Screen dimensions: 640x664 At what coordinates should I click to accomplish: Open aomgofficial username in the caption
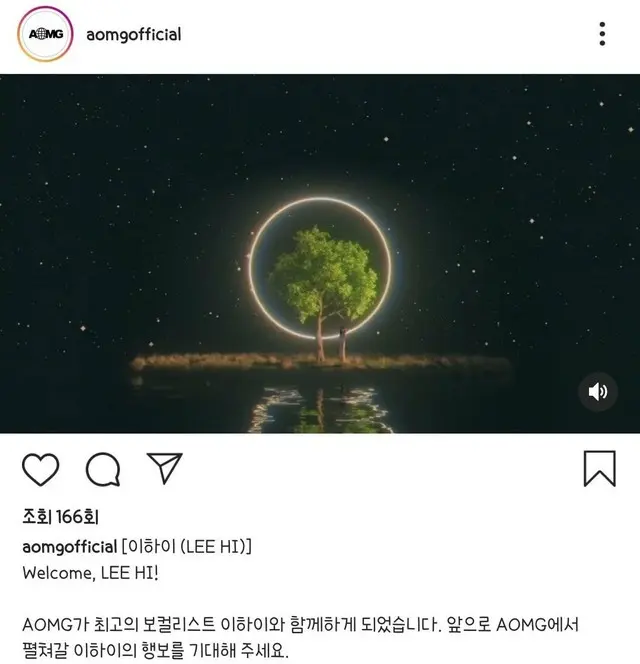tap(69, 547)
